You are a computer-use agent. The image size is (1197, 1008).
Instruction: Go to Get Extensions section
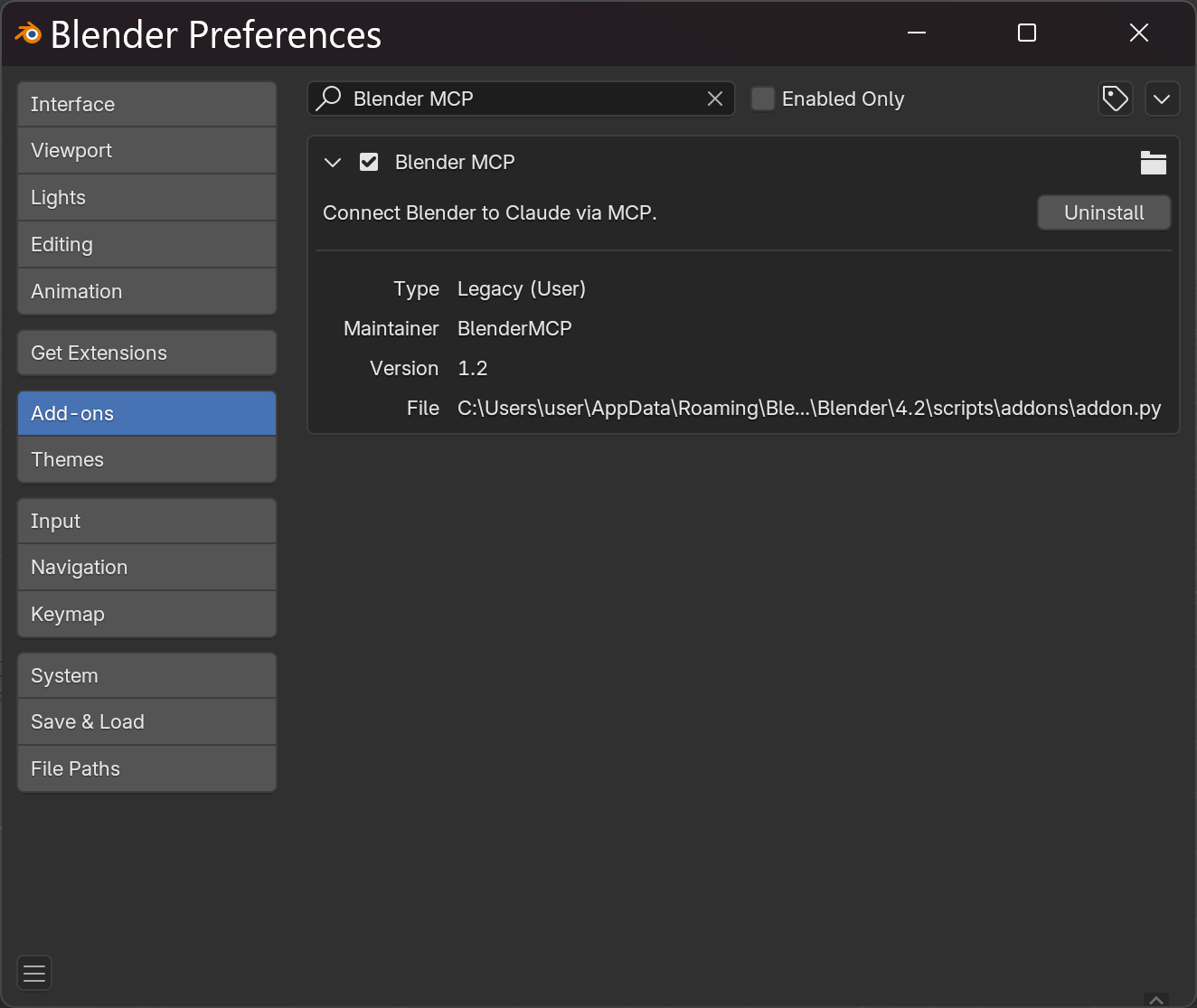pyautogui.click(x=146, y=353)
